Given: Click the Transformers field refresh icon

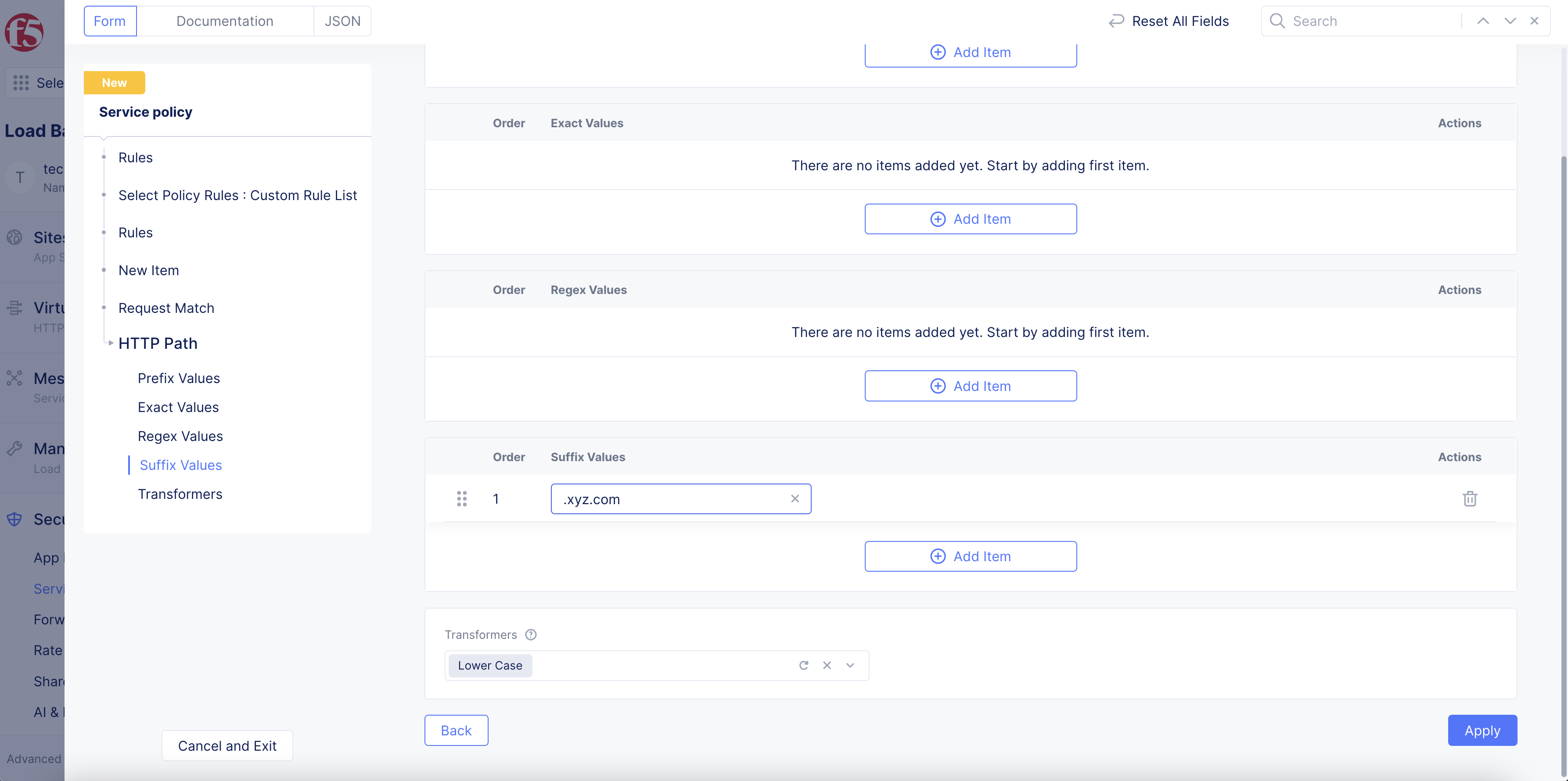Looking at the screenshot, I should pyautogui.click(x=803, y=666).
